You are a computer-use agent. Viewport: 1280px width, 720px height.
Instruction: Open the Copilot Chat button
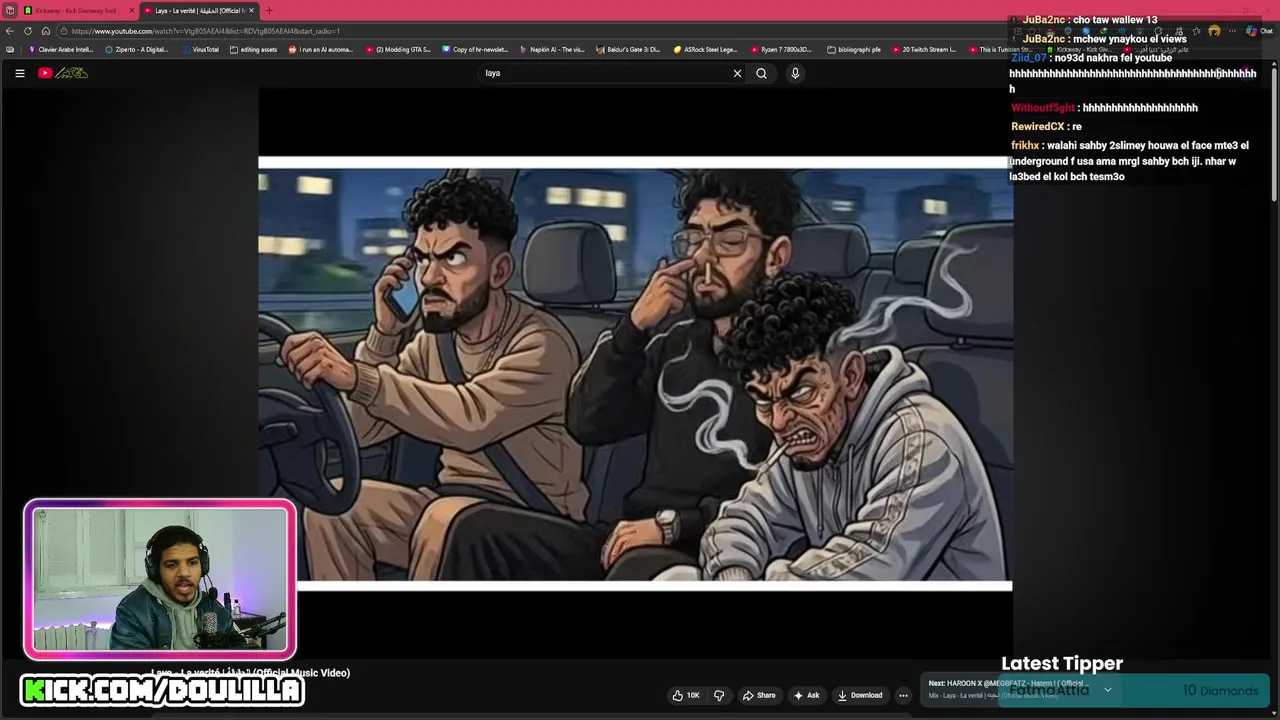click(1259, 31)
